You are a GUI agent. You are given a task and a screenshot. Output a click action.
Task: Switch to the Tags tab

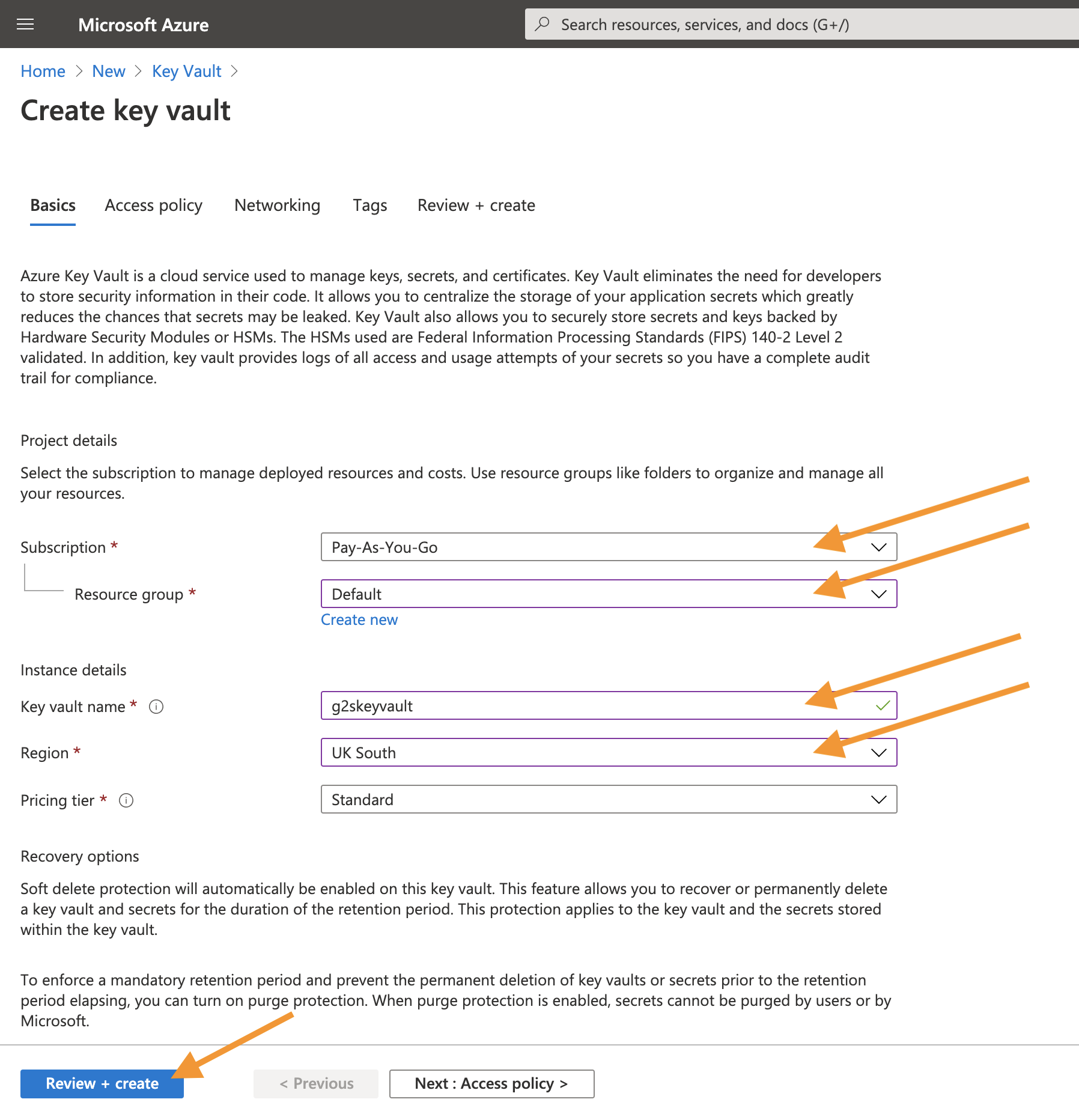tap(370, 205)
